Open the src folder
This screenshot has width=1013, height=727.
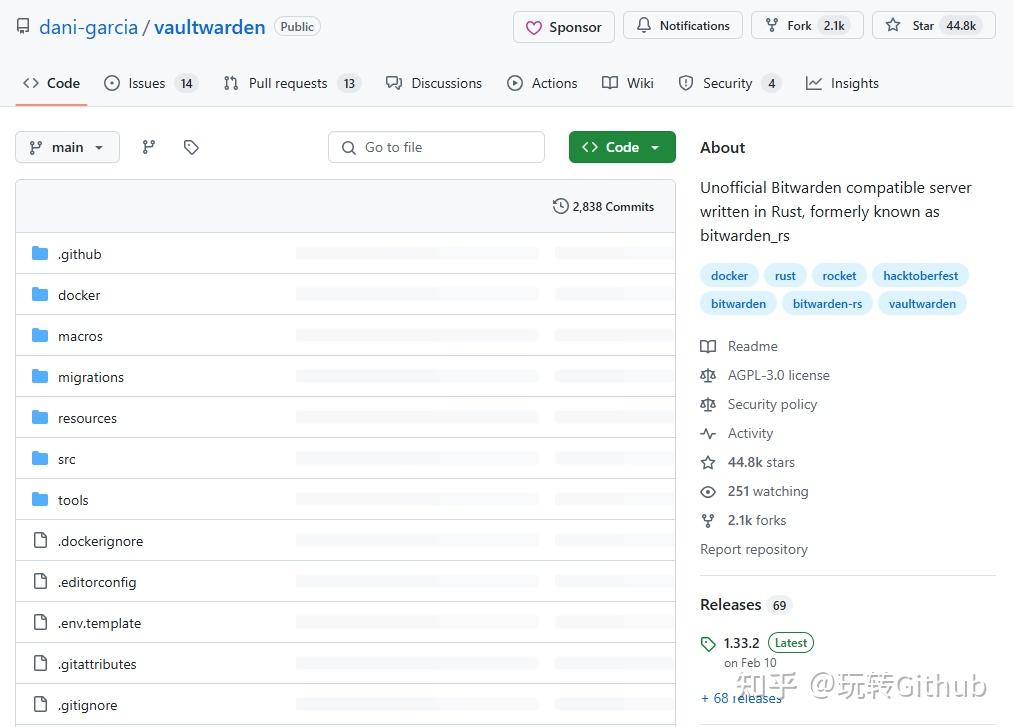[67, 459]
